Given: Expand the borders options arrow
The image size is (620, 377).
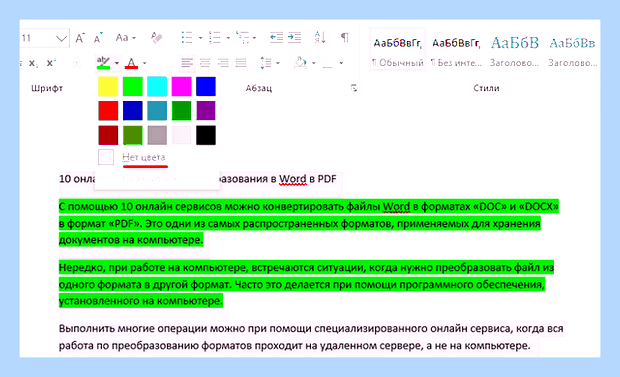Looking at the screenshot, I should tap(341, 63).
